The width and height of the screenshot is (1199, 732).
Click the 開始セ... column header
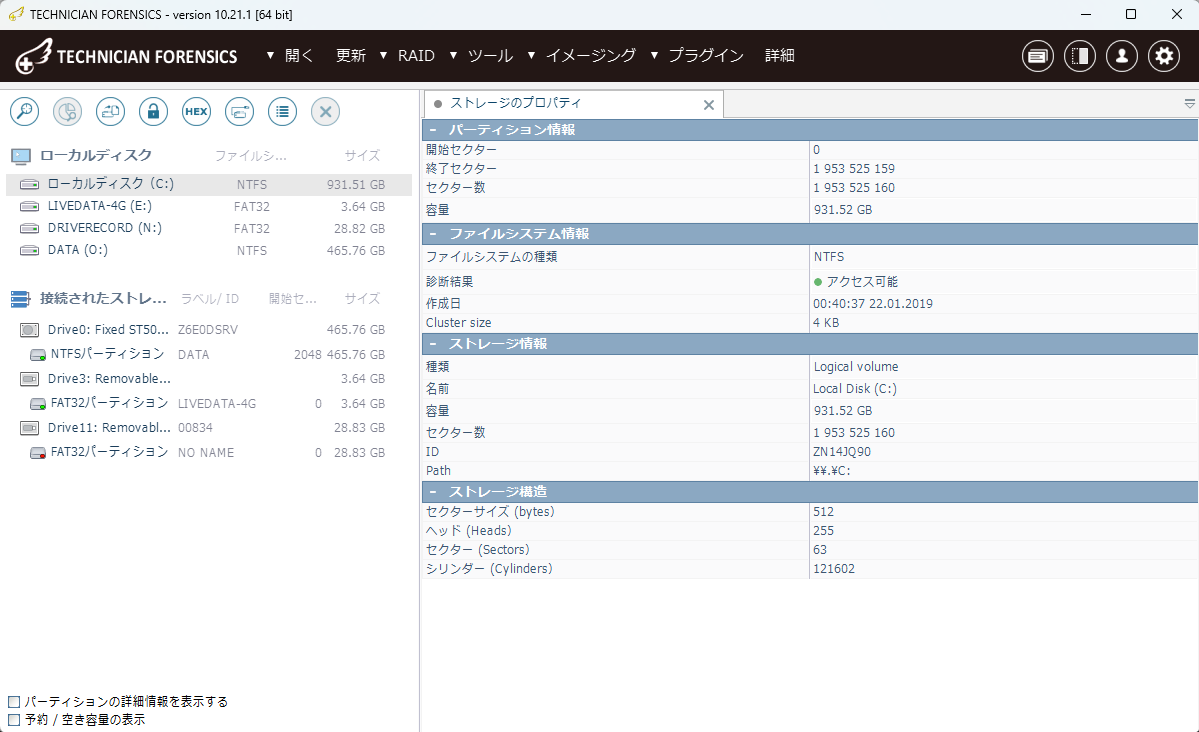point(293,299)
